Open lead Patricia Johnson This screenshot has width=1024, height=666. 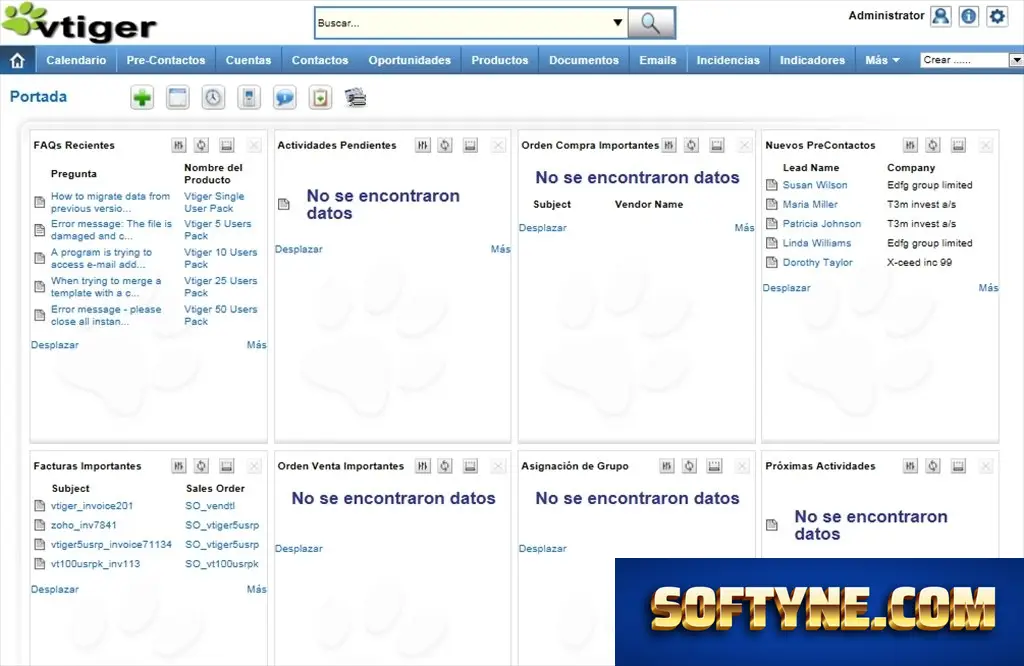pyautogui.click(x=822, y=224)
